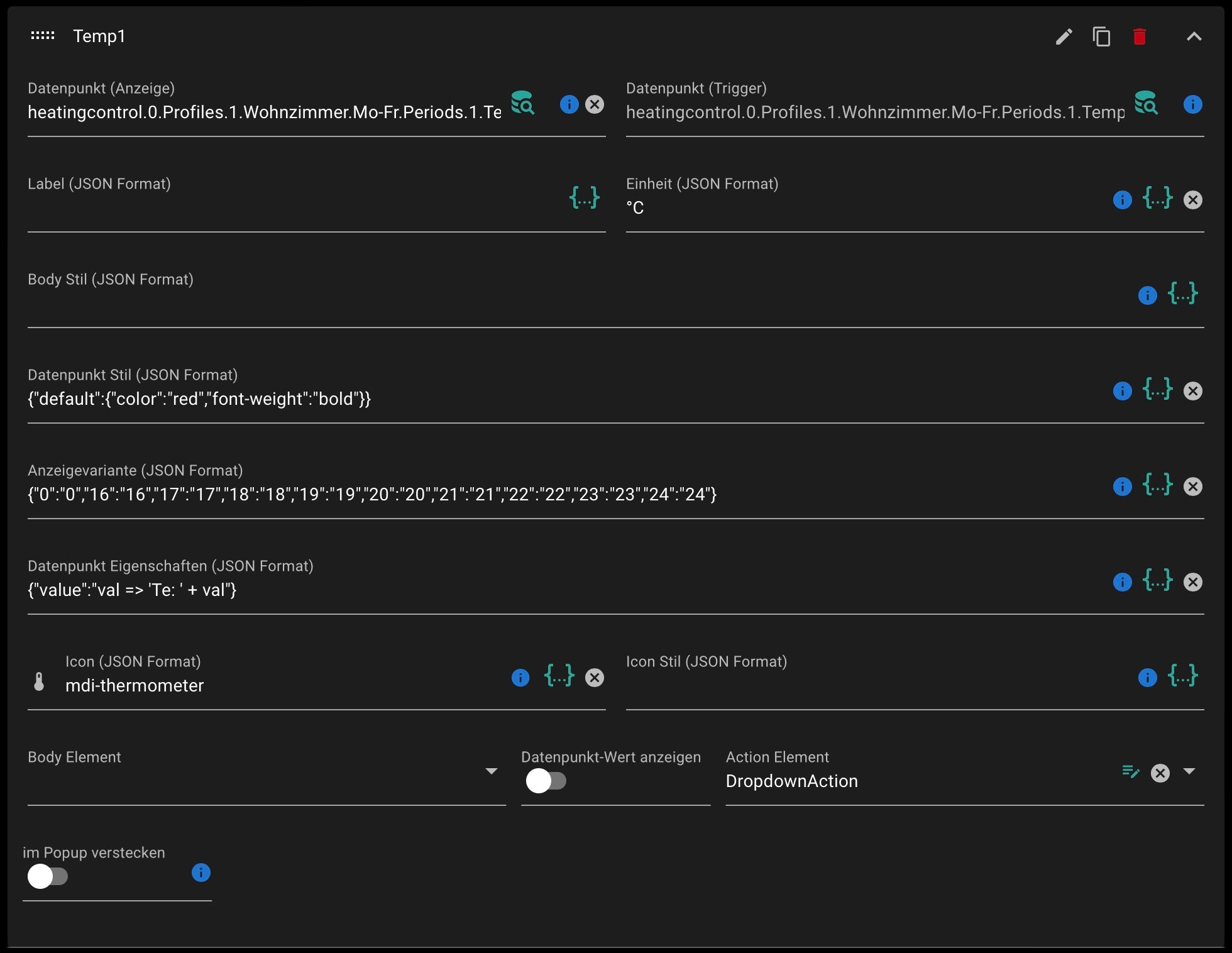
Task: Open JSON editor for Icon field
Action: tap(559, 676)
